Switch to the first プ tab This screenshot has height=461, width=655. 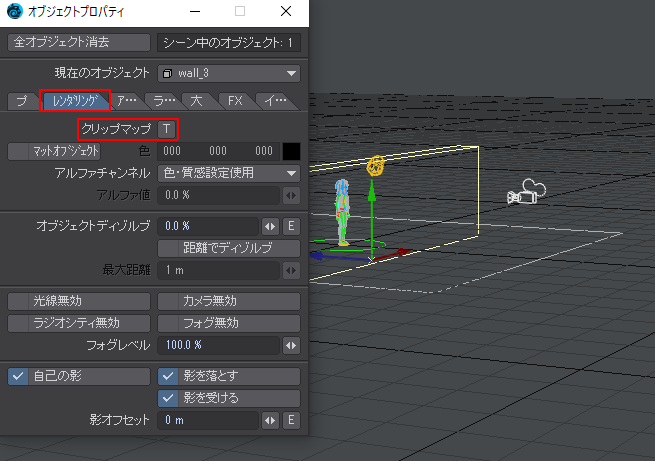pos(22,101)
